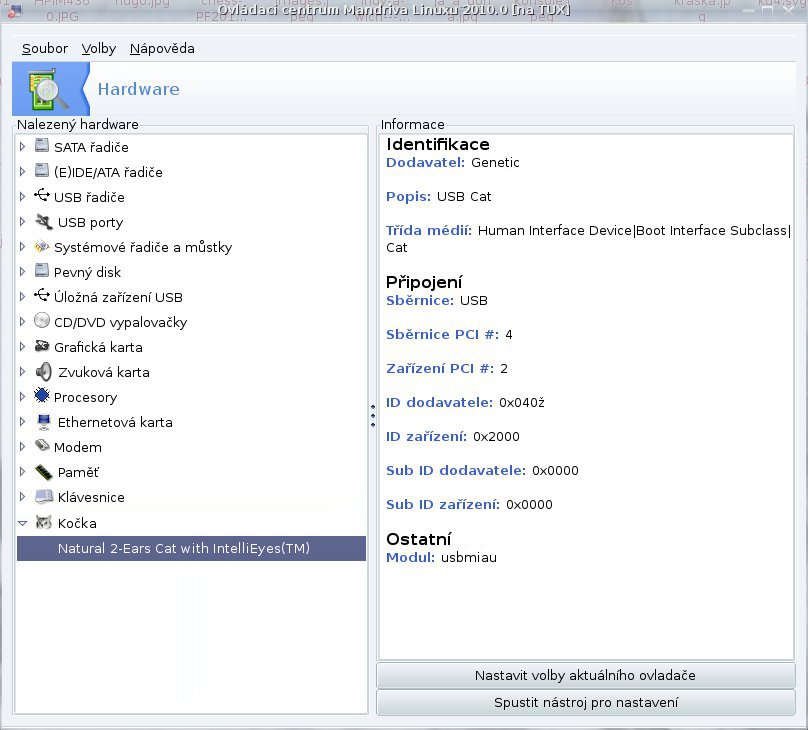808x730 pixels.
Task: Click the Hardware magnifier banner icon
Action: tap(49, 89)
